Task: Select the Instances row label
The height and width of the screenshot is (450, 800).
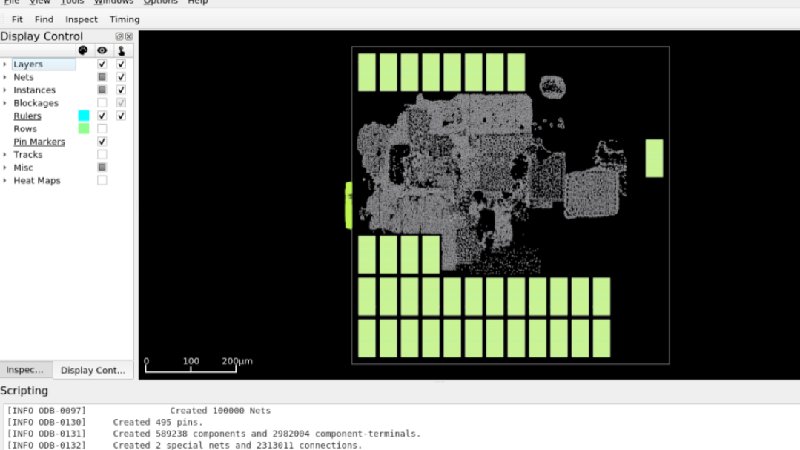Action: point(35,90)
